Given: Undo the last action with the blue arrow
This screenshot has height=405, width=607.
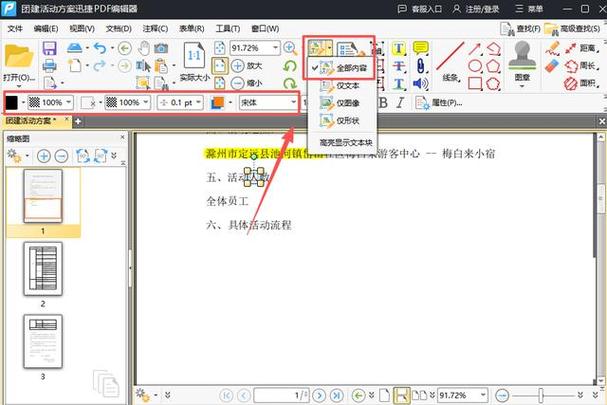Looking at the screenshot, I should click(100, 48).
